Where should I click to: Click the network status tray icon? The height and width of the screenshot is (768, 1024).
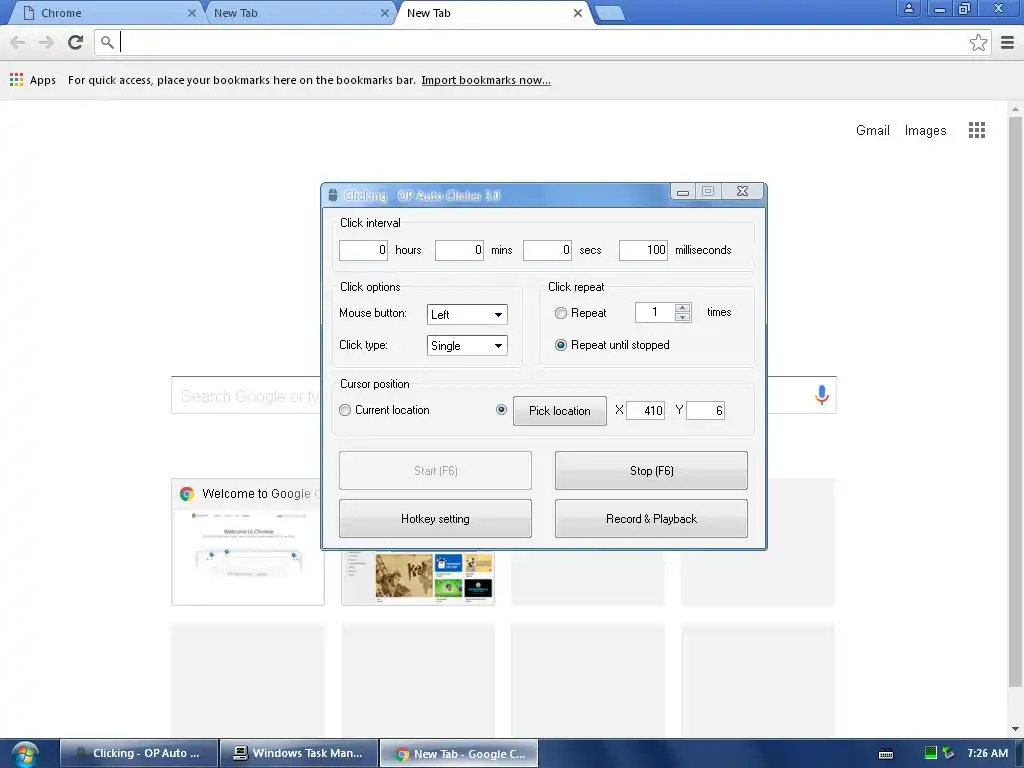(948, 752)
